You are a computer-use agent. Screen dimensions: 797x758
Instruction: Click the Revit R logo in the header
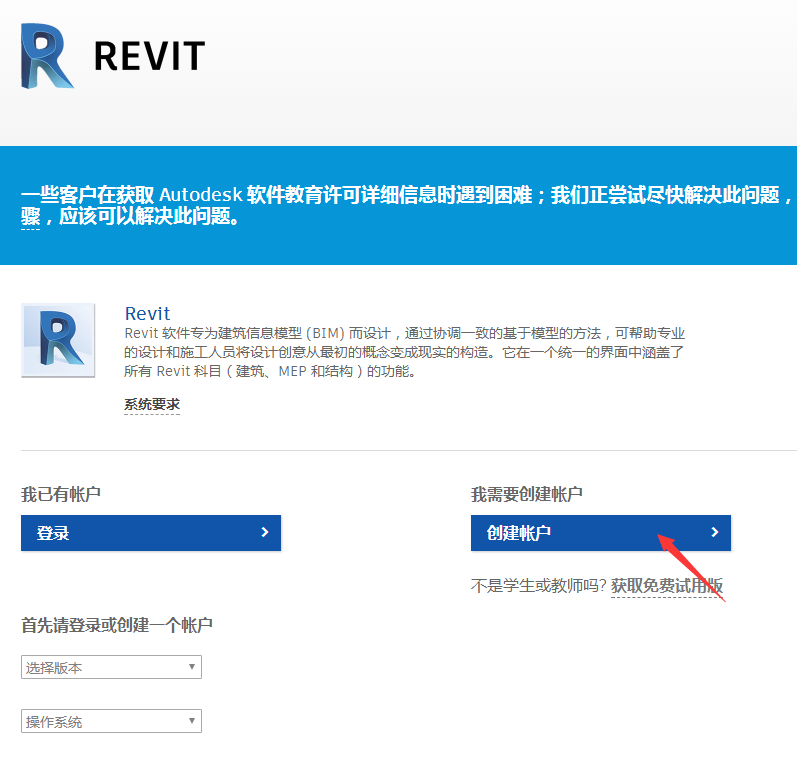point(47,56)
